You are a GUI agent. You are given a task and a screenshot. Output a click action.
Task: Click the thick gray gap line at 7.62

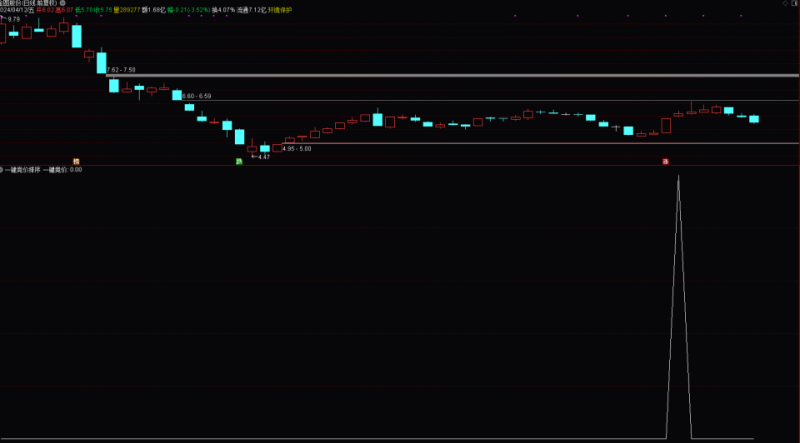tap(450, 76)
